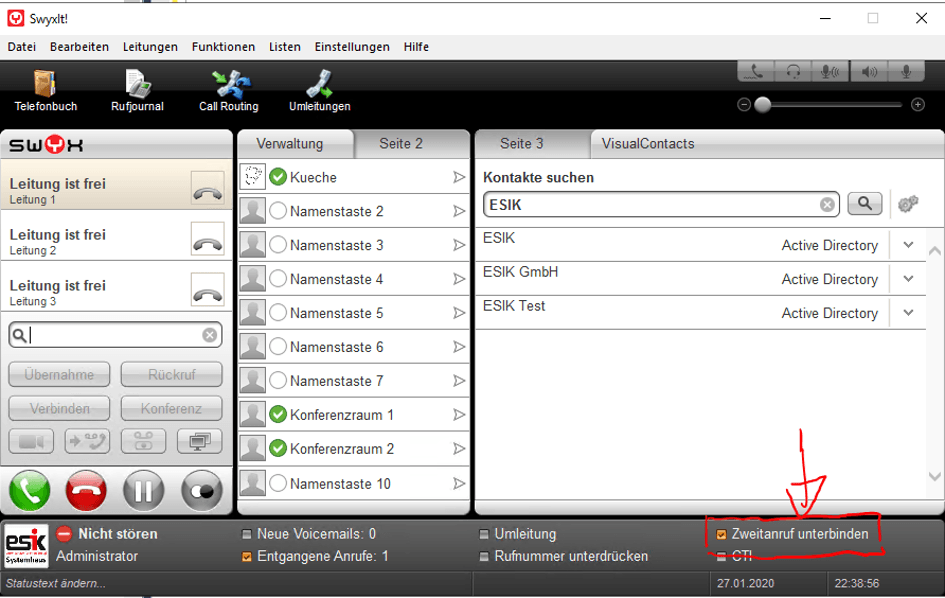Click the voicemail tape button
Image resolution: width=945 pixels, height=598 pixels.
click(x=143, y=441)
